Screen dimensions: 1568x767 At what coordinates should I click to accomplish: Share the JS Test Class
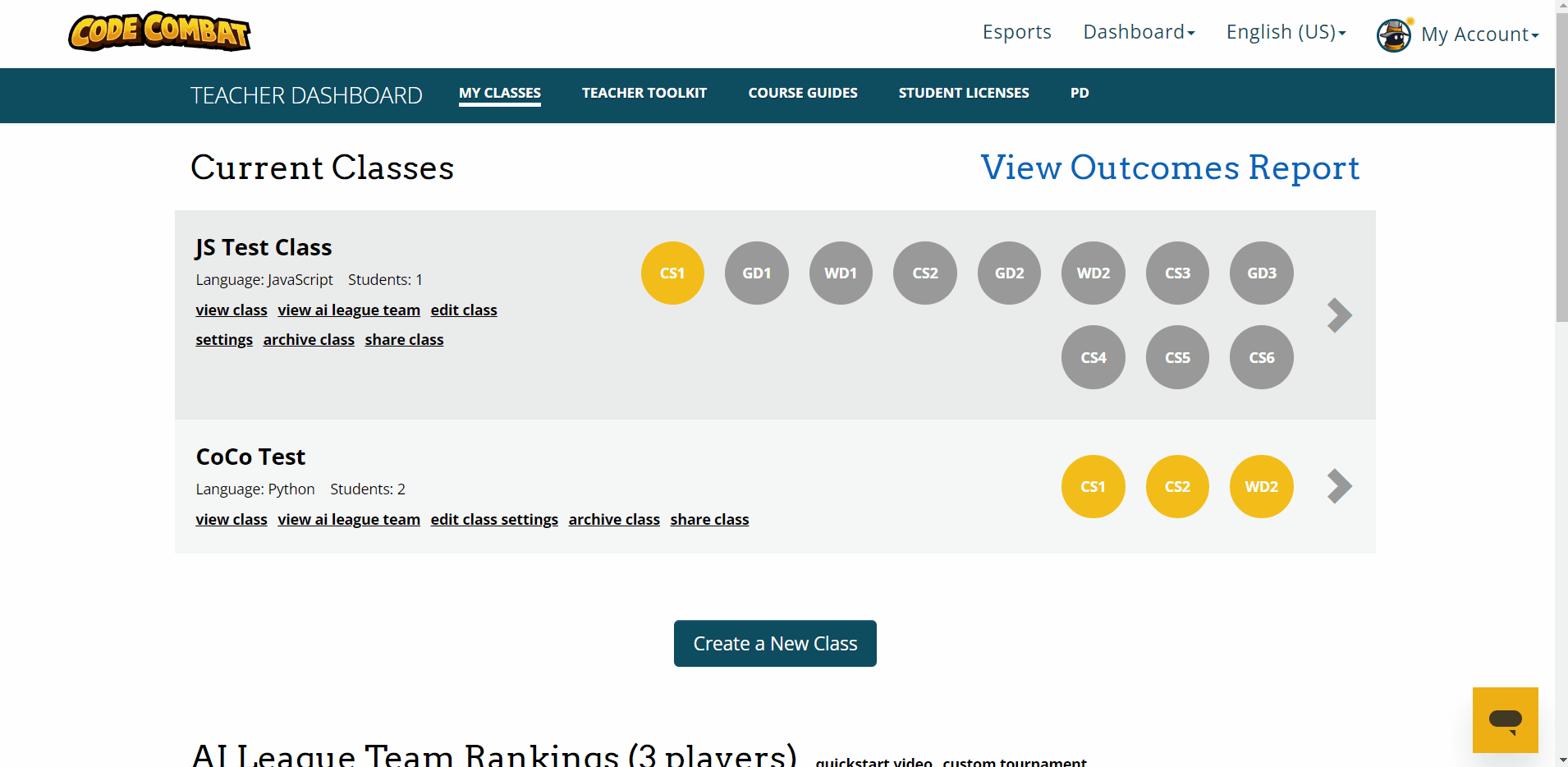pos(404,340)
